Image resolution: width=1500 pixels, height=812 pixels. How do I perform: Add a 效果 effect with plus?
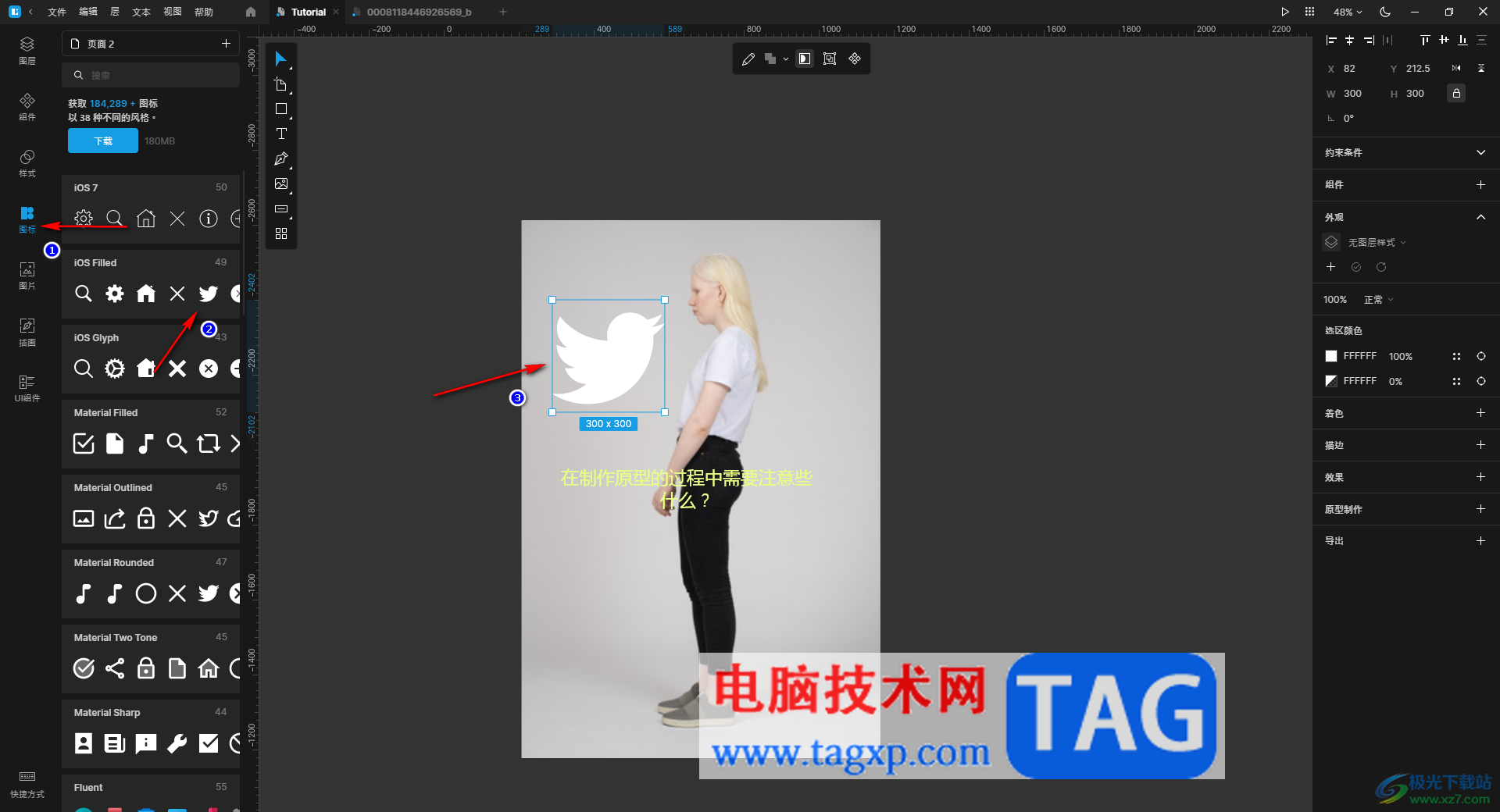1480,477
